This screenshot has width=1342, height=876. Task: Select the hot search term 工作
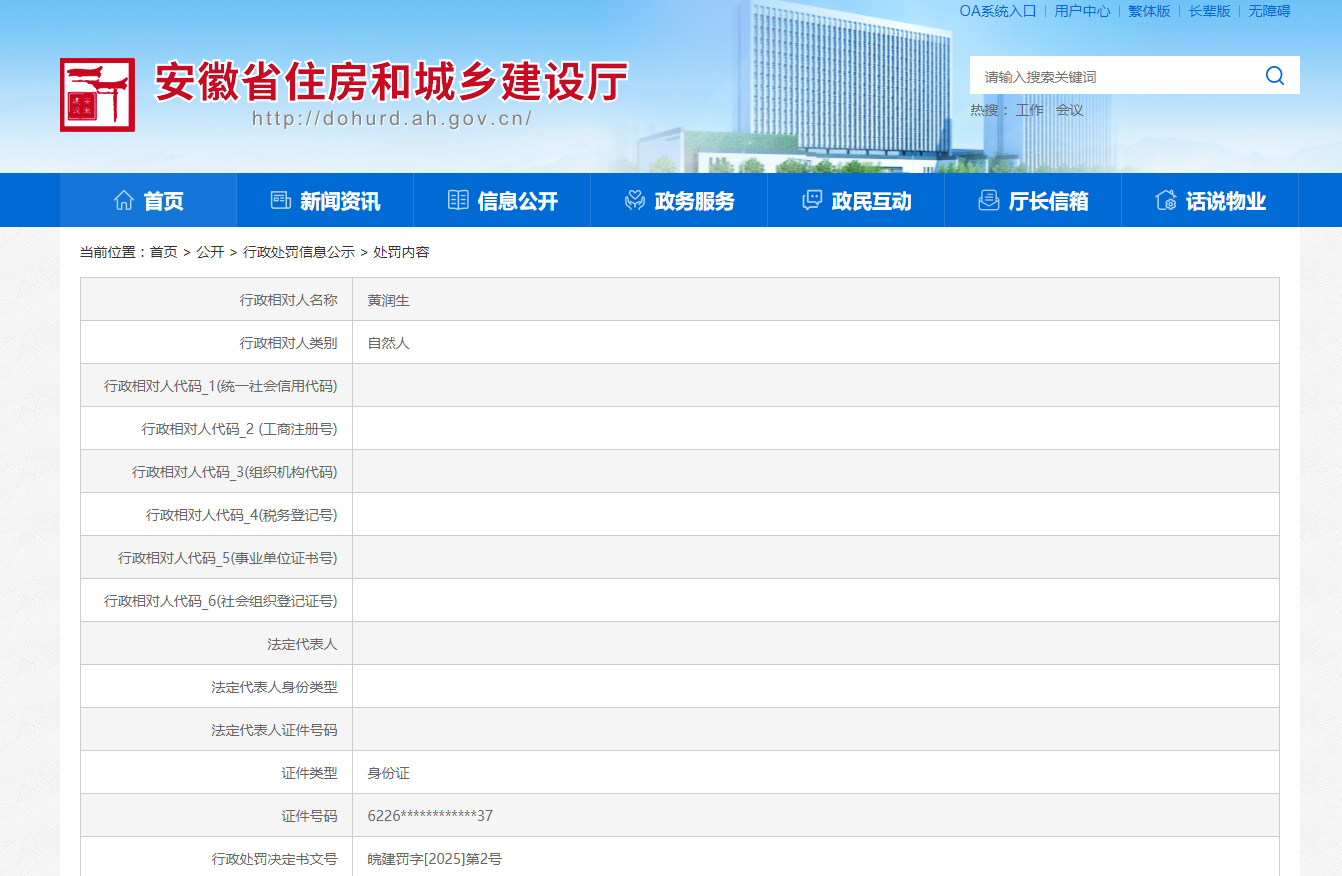tap(1029, 110)
